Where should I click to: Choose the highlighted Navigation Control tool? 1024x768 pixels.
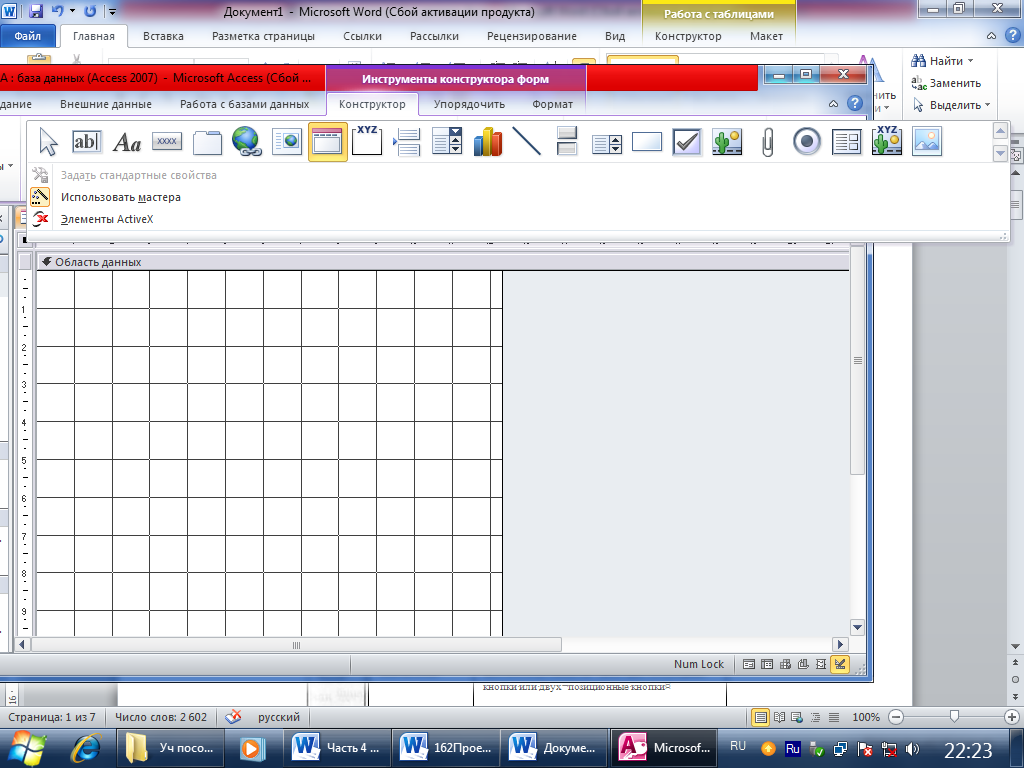coord(327,142)
